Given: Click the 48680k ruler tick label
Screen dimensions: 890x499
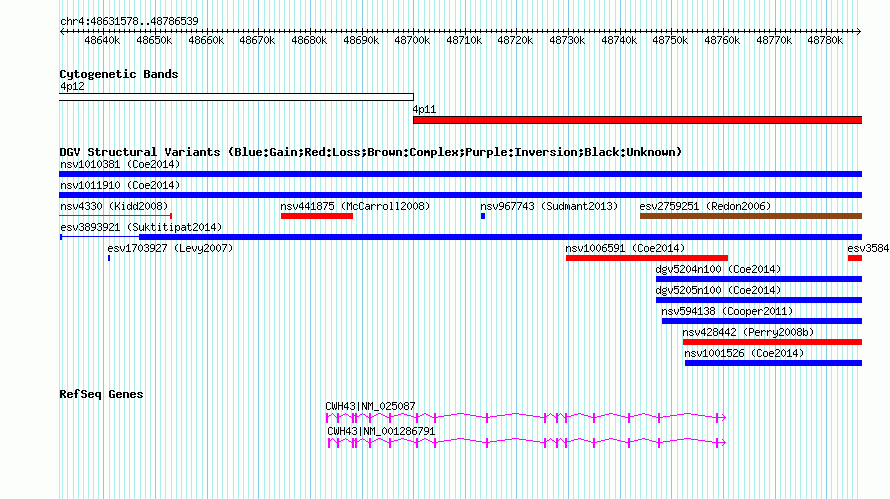Looking at the screenshot, I should coord(309,40).
